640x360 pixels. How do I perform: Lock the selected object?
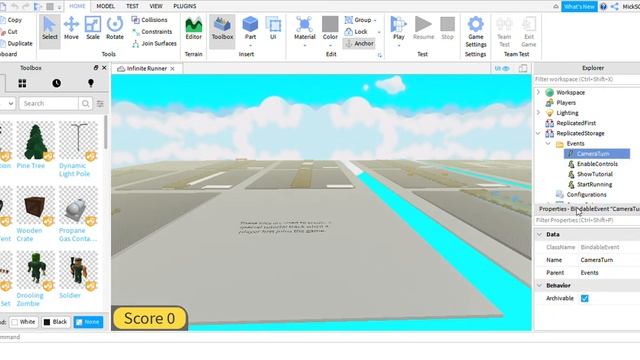coord(356,31)
